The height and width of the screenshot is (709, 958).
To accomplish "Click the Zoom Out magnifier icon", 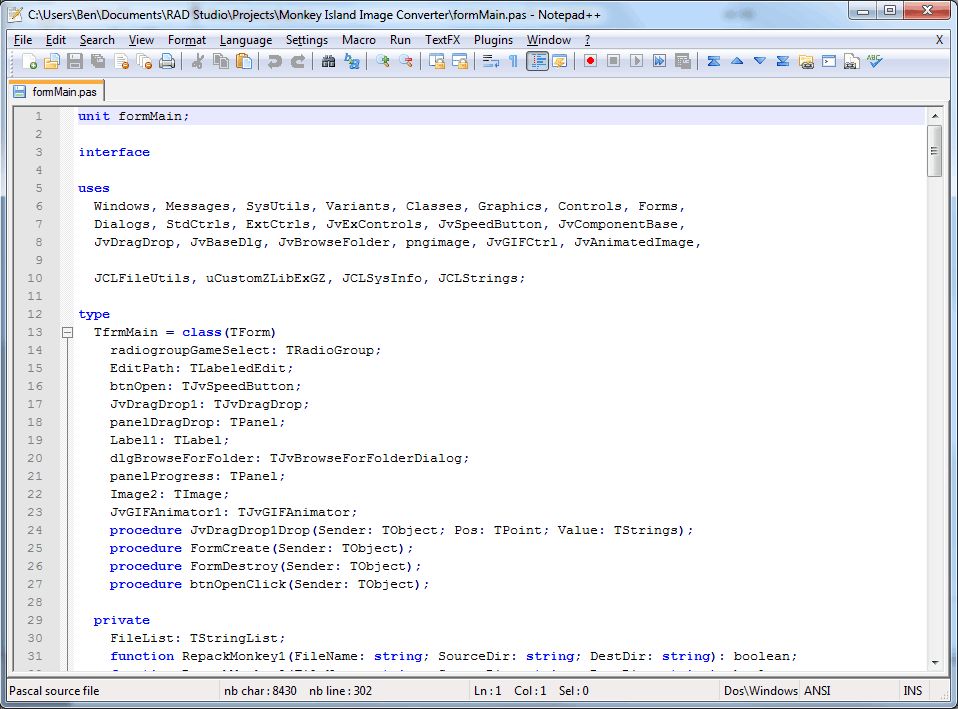I will point(406,61).
